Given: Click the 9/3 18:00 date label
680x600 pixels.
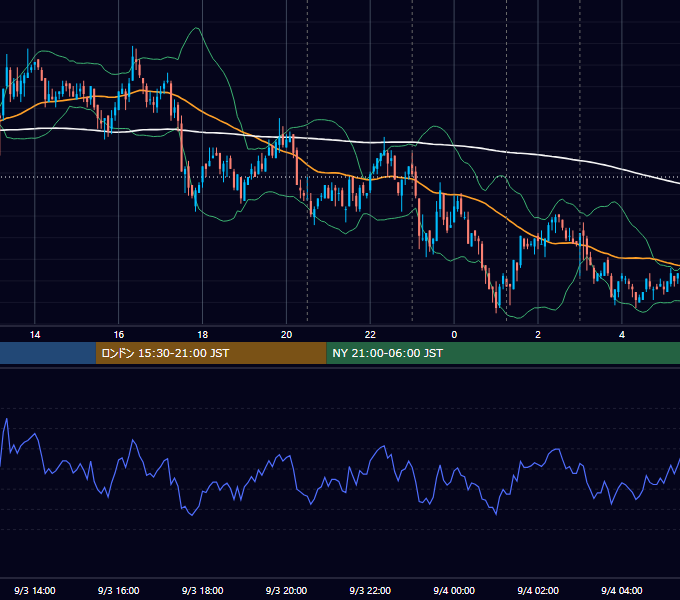Looking at the screenshot, I should click(203, 590).
